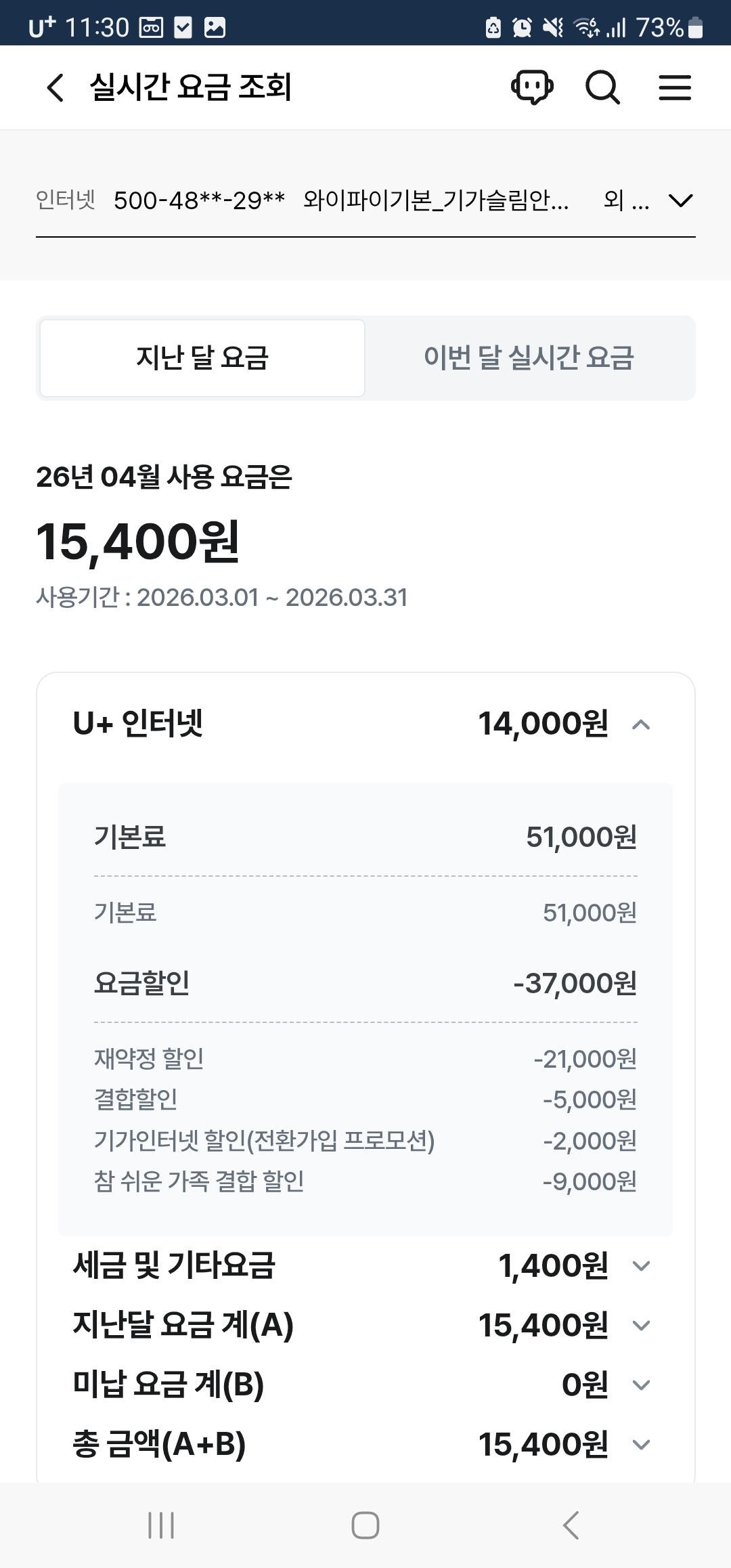Open the hamburger menu
The image size is (731, 1568).
click(675, 88)
